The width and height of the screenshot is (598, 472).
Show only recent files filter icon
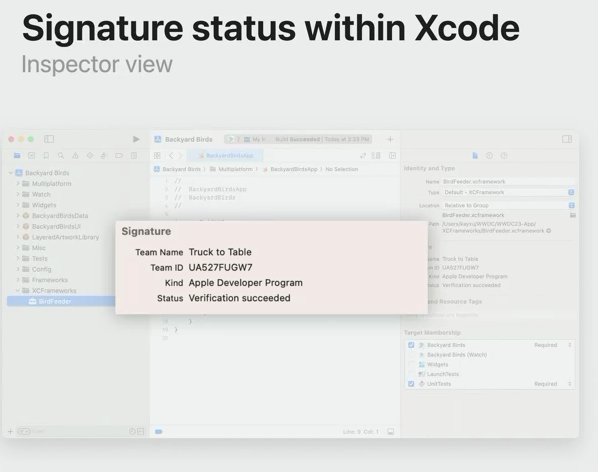pyautogui.click(x=132, y=432)
